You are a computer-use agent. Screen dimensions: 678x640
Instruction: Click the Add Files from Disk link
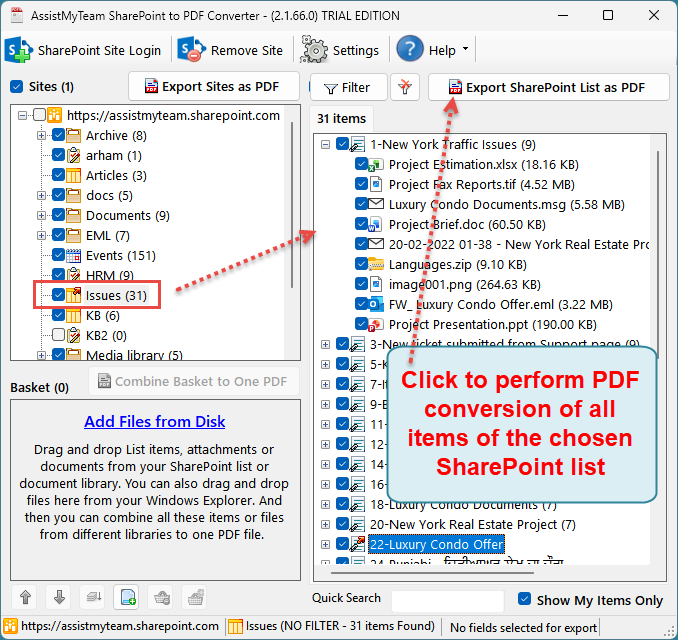(x=154, y=421)
